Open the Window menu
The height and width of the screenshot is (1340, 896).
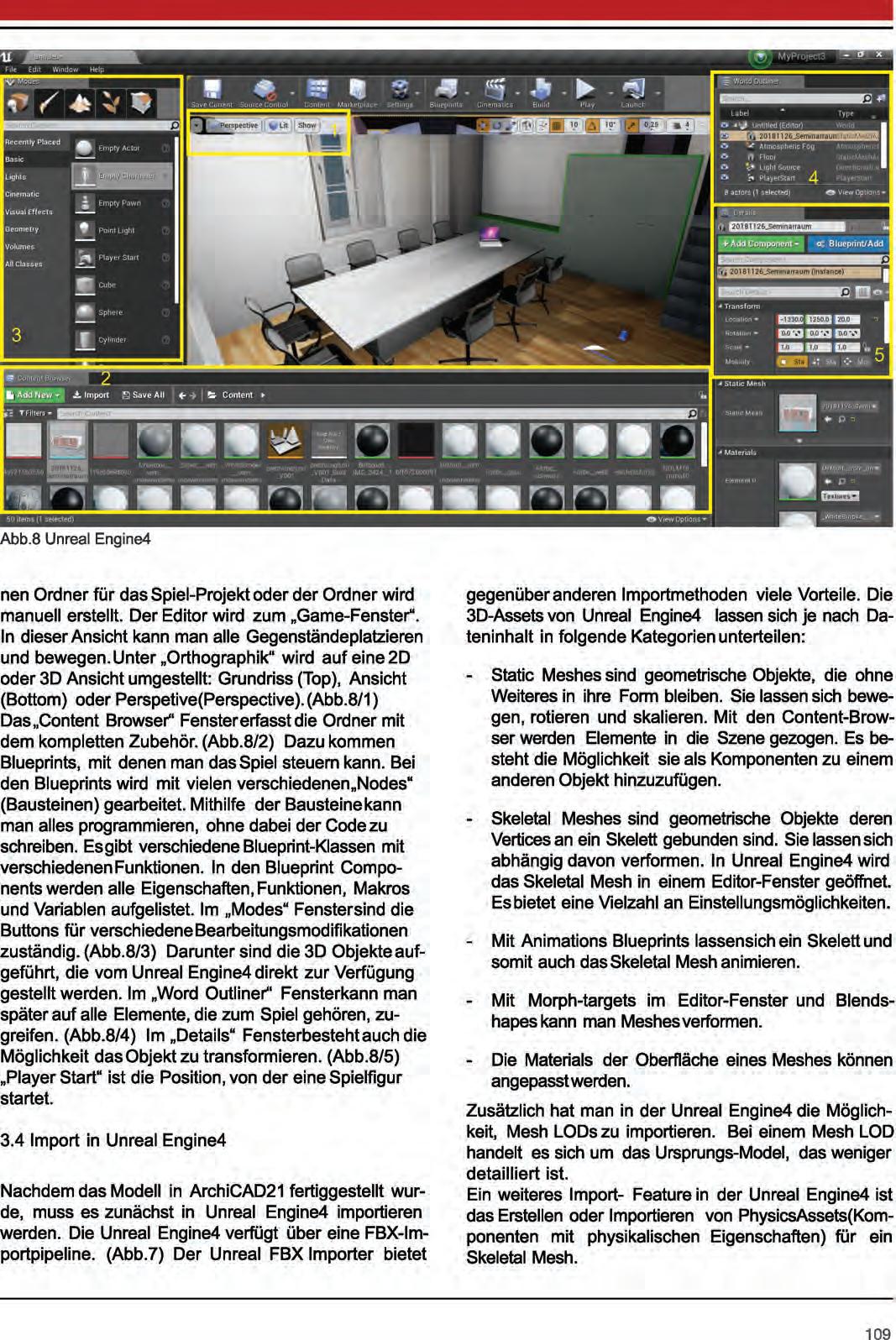(x=65, y=70)
